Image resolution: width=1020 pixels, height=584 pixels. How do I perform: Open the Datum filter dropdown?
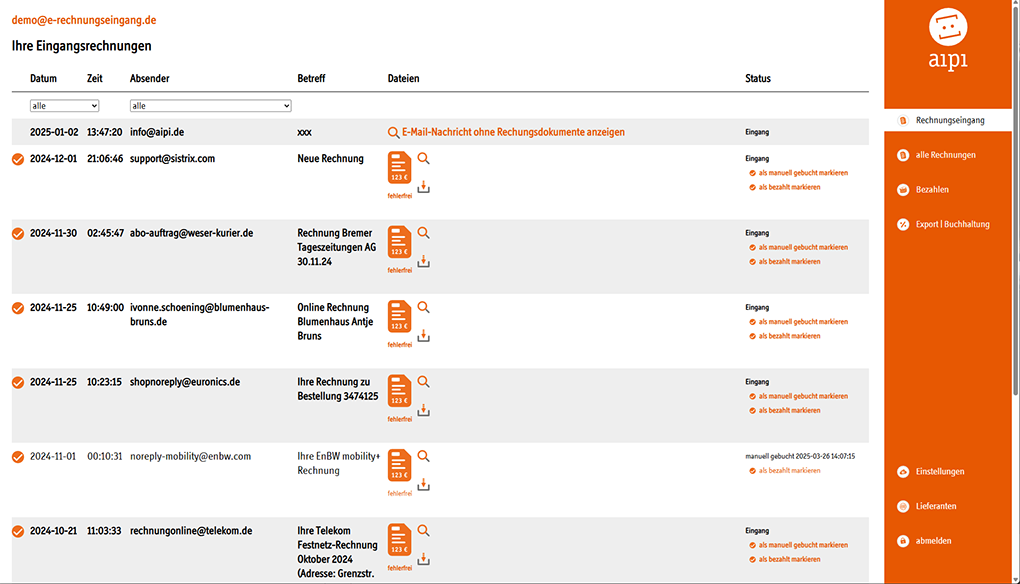(64, 106)
